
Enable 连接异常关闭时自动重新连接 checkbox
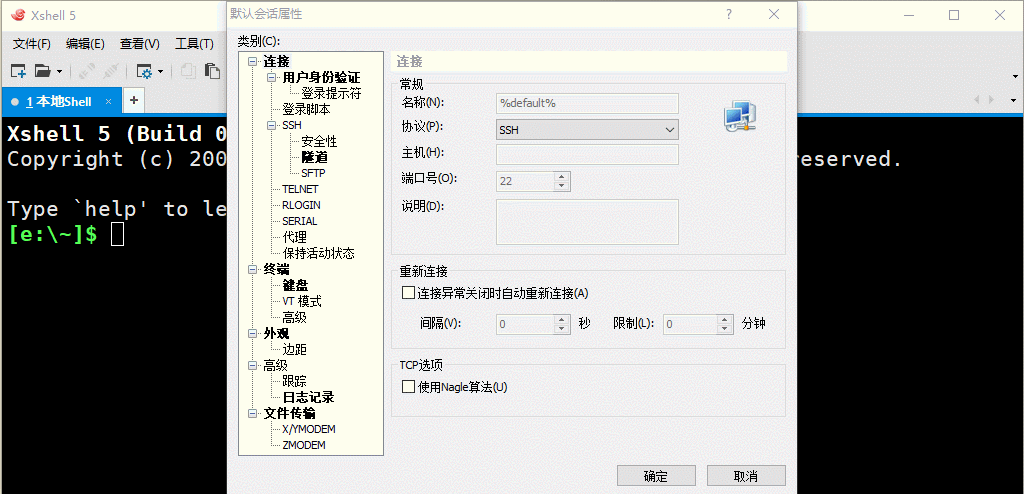[x=408, y=293]
